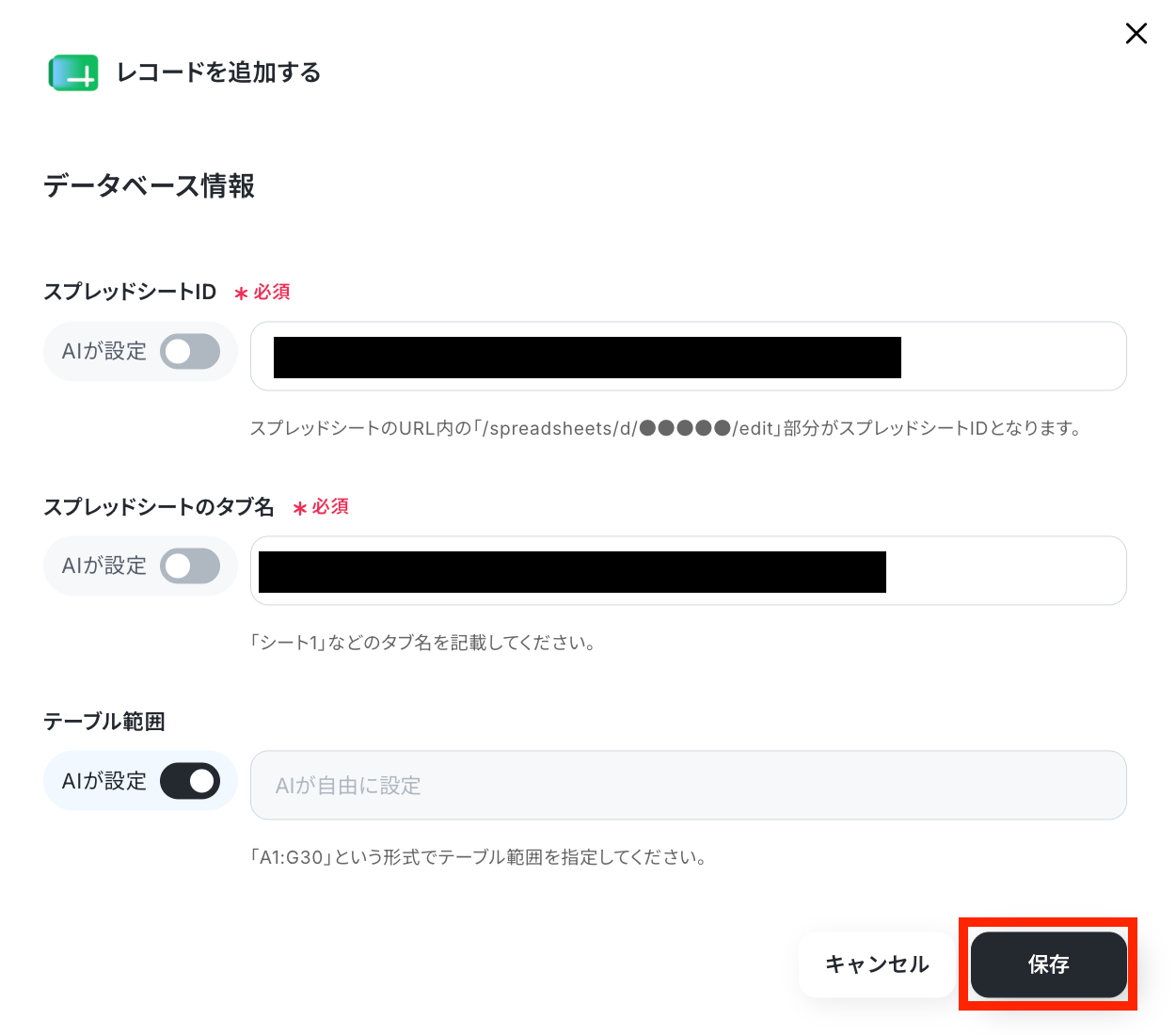Click the spreadsheet URL hint text
This screenshot has width=1176, height=1035.
(666, 428)
